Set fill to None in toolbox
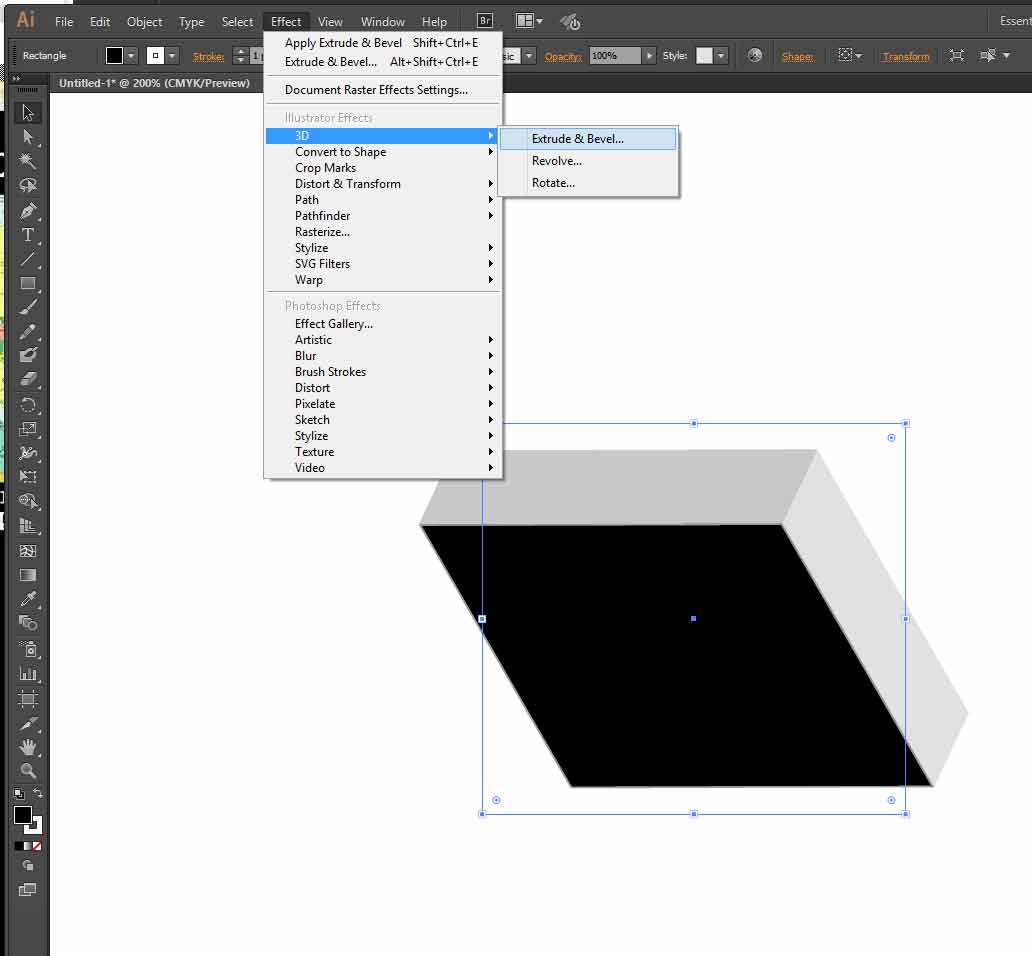Screen dimensions: 1032x956 click(37, 845)
